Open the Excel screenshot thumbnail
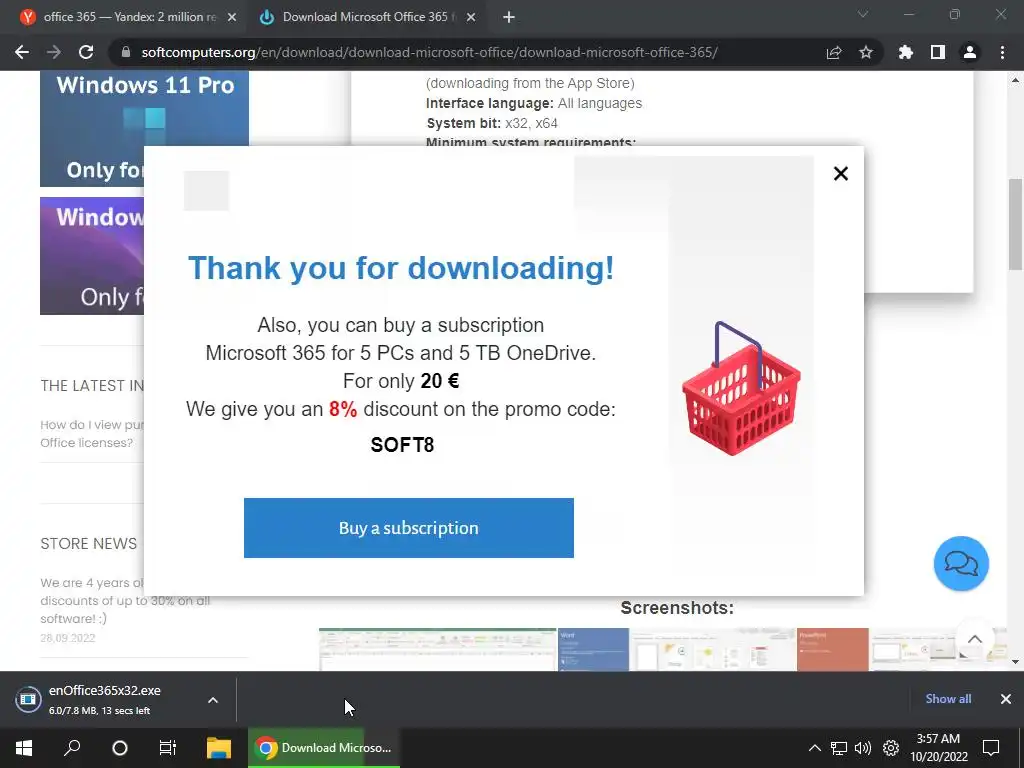The height and width of the screenshot is (768, 1024). click(x=438, y=650)
